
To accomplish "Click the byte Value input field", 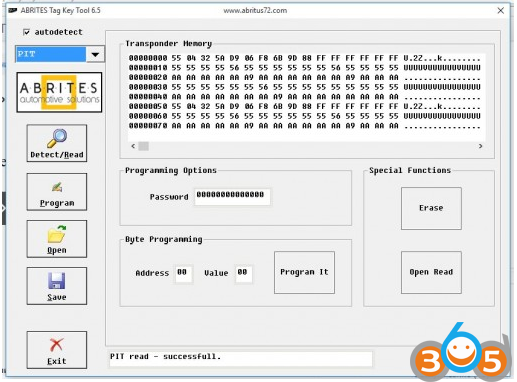I will [244, 274].
